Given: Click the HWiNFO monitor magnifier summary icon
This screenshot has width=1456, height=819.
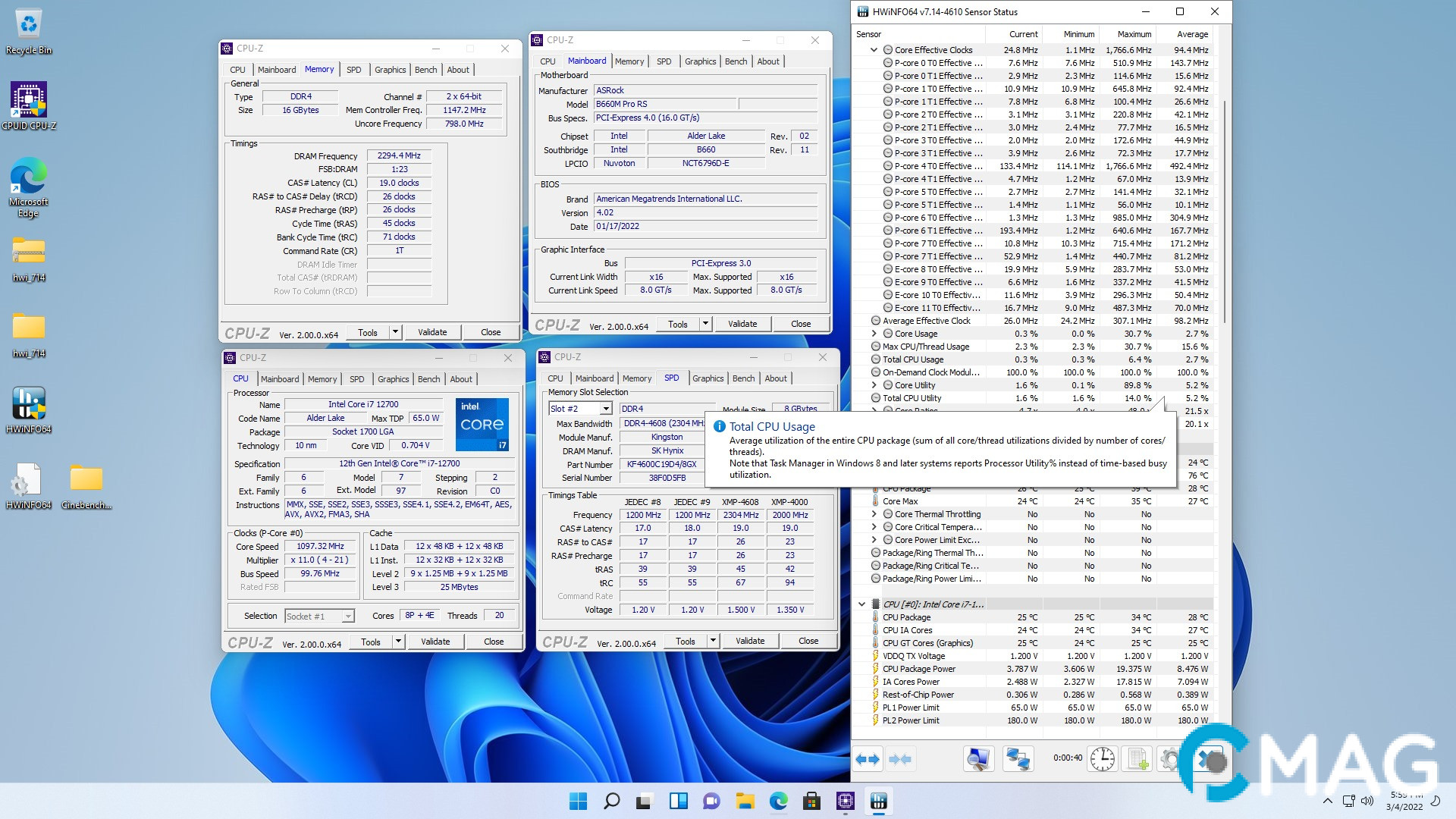Looking at the screenshot, I should [x=979, y=759].
